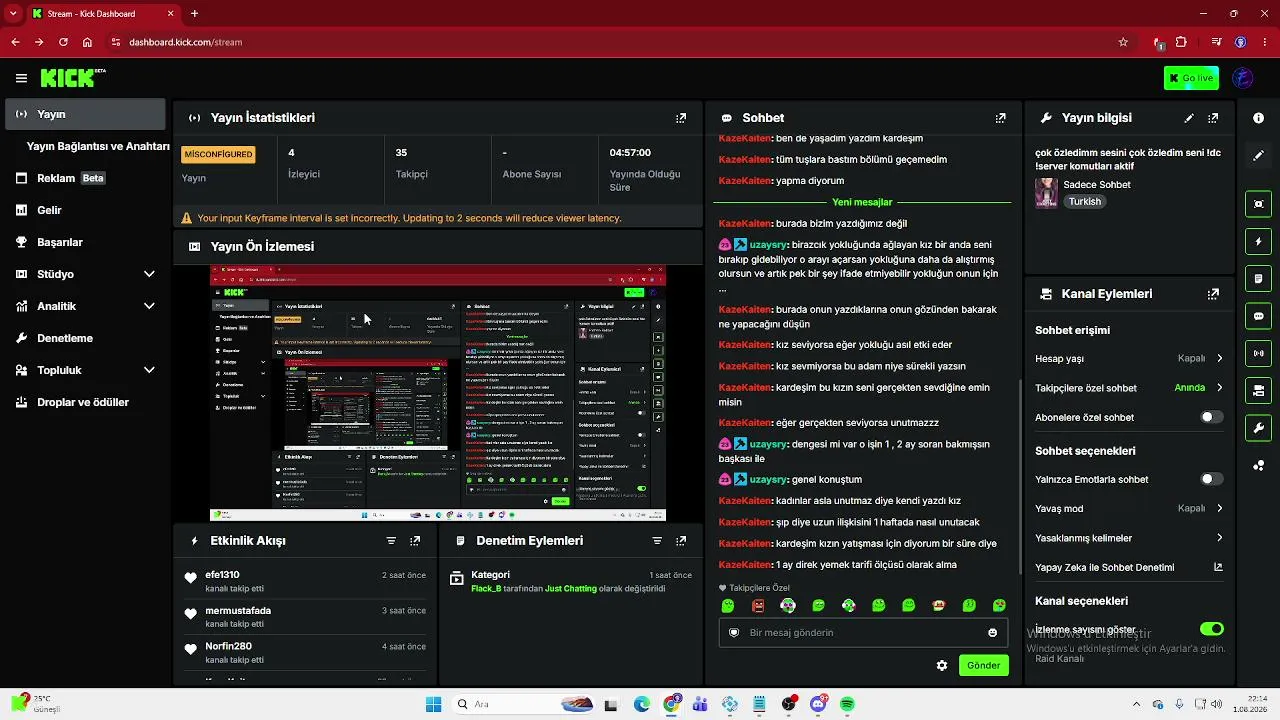Click the Turkish language tag
The height and width of the screenshot is (720, 1280).
pyautogui.click(x=1084, y=201)
